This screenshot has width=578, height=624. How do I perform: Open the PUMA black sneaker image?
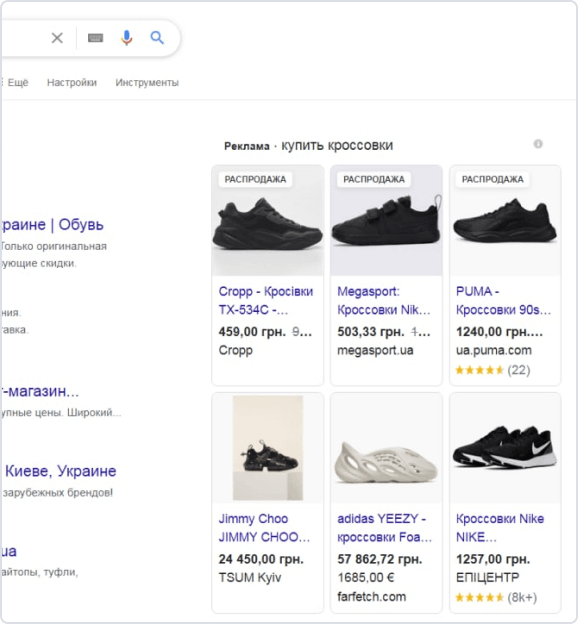pyautogui.click(x=505, y=221)
